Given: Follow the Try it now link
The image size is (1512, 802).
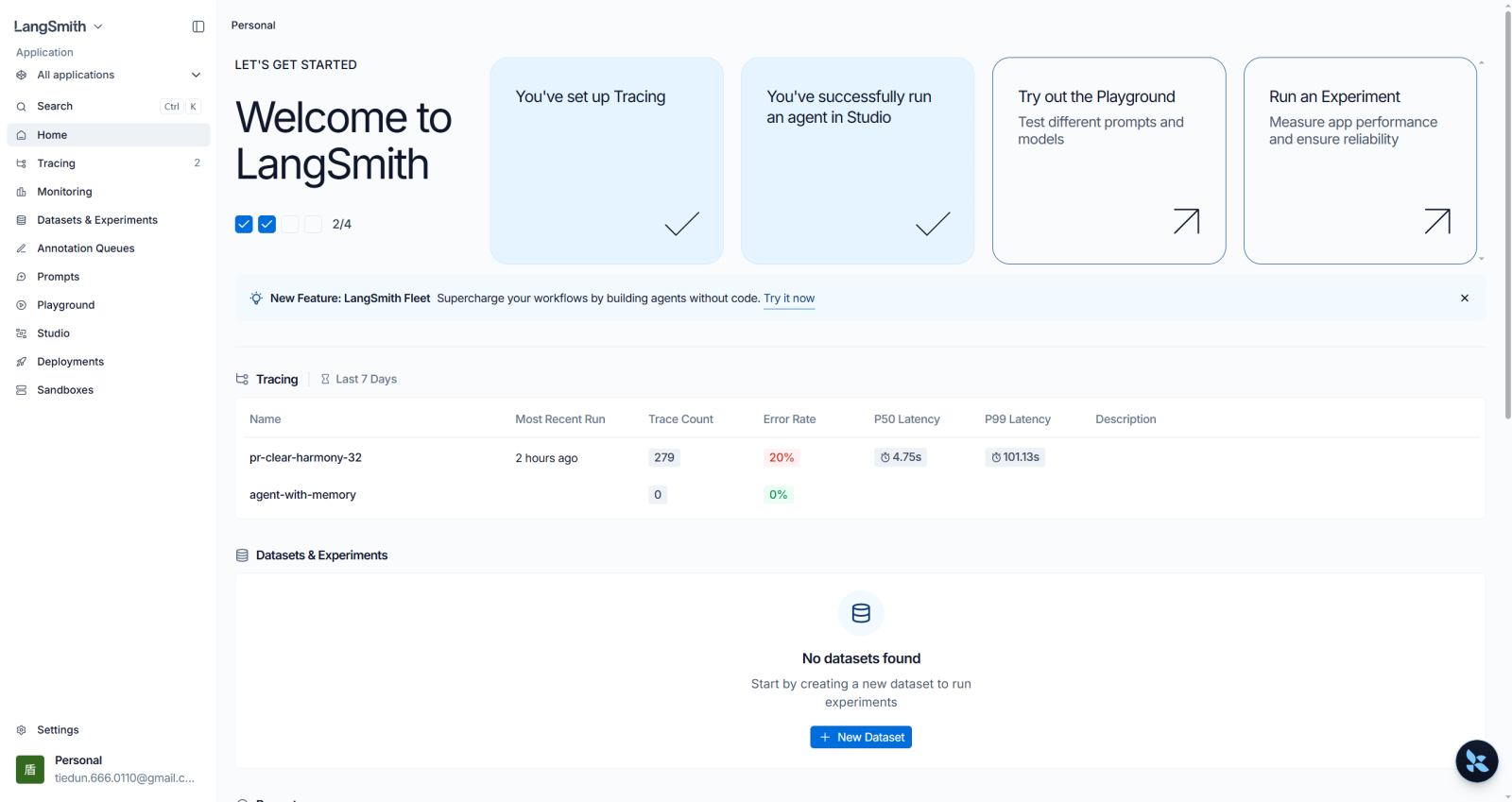Looking at the screenshot, I should 789,299.
